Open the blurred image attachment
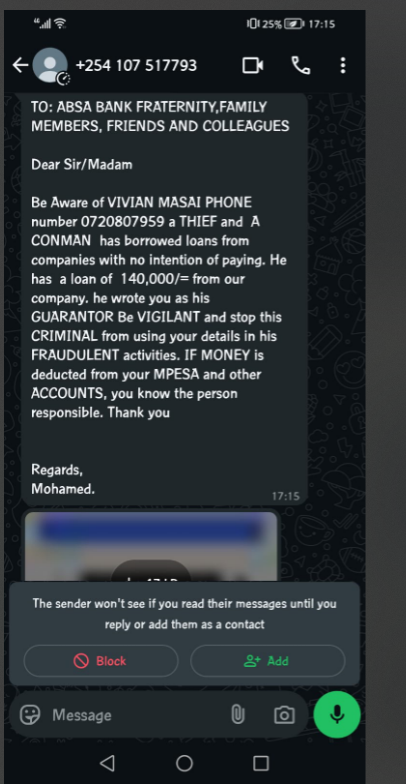The height and width of the screenshot is (784, 406). tap(151, 546)
